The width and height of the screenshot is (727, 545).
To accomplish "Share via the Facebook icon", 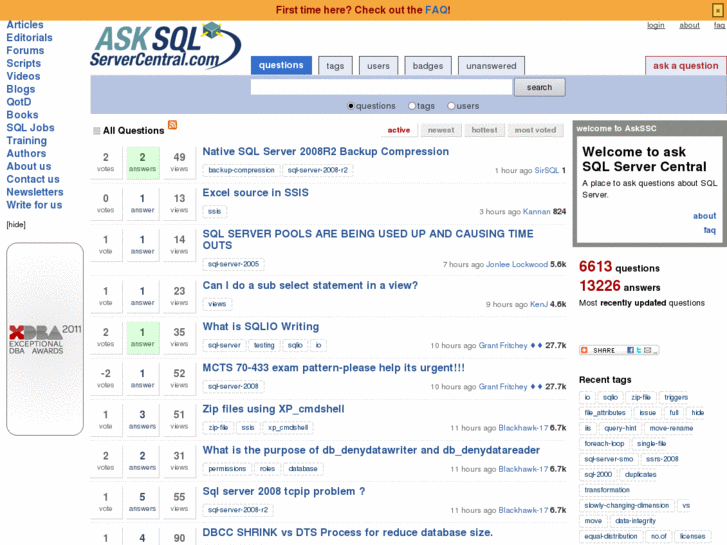I will (631, 350).
